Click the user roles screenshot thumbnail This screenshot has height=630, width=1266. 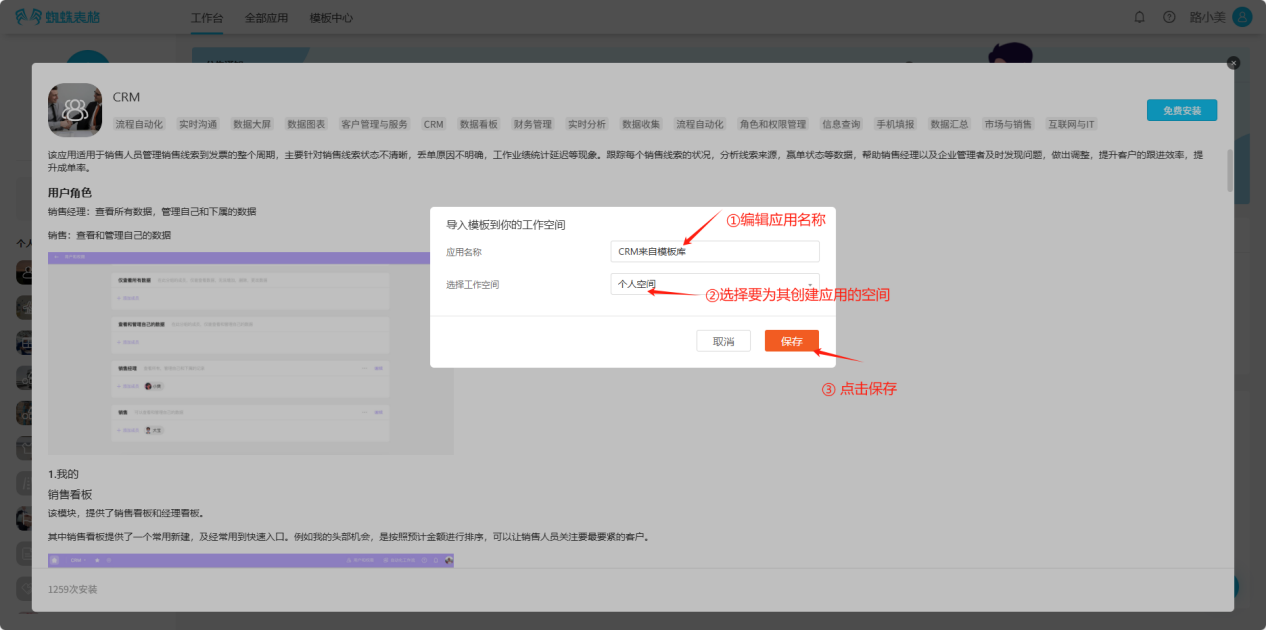250,353
